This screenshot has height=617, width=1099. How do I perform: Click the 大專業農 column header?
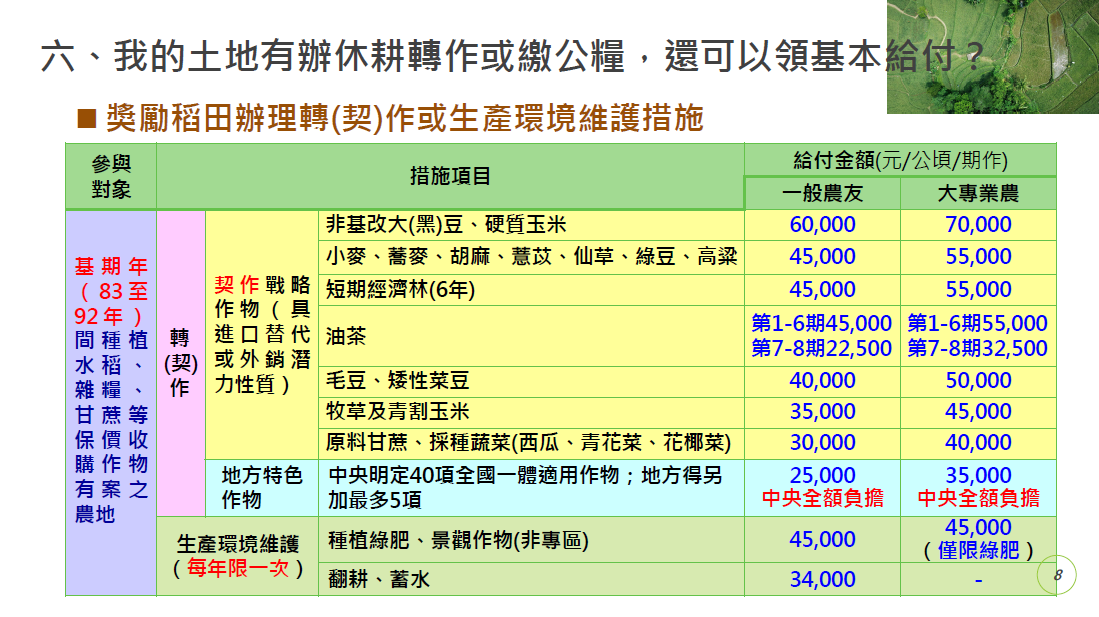click(x=978, y=194)
